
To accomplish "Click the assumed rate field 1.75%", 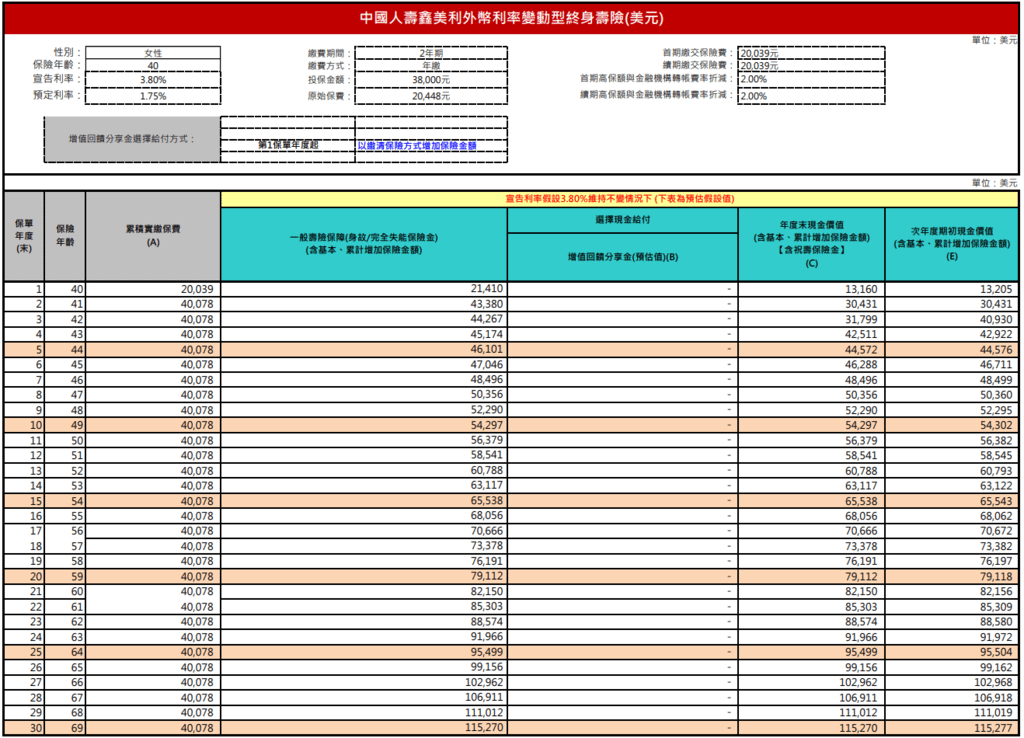I will pos(153,96).
